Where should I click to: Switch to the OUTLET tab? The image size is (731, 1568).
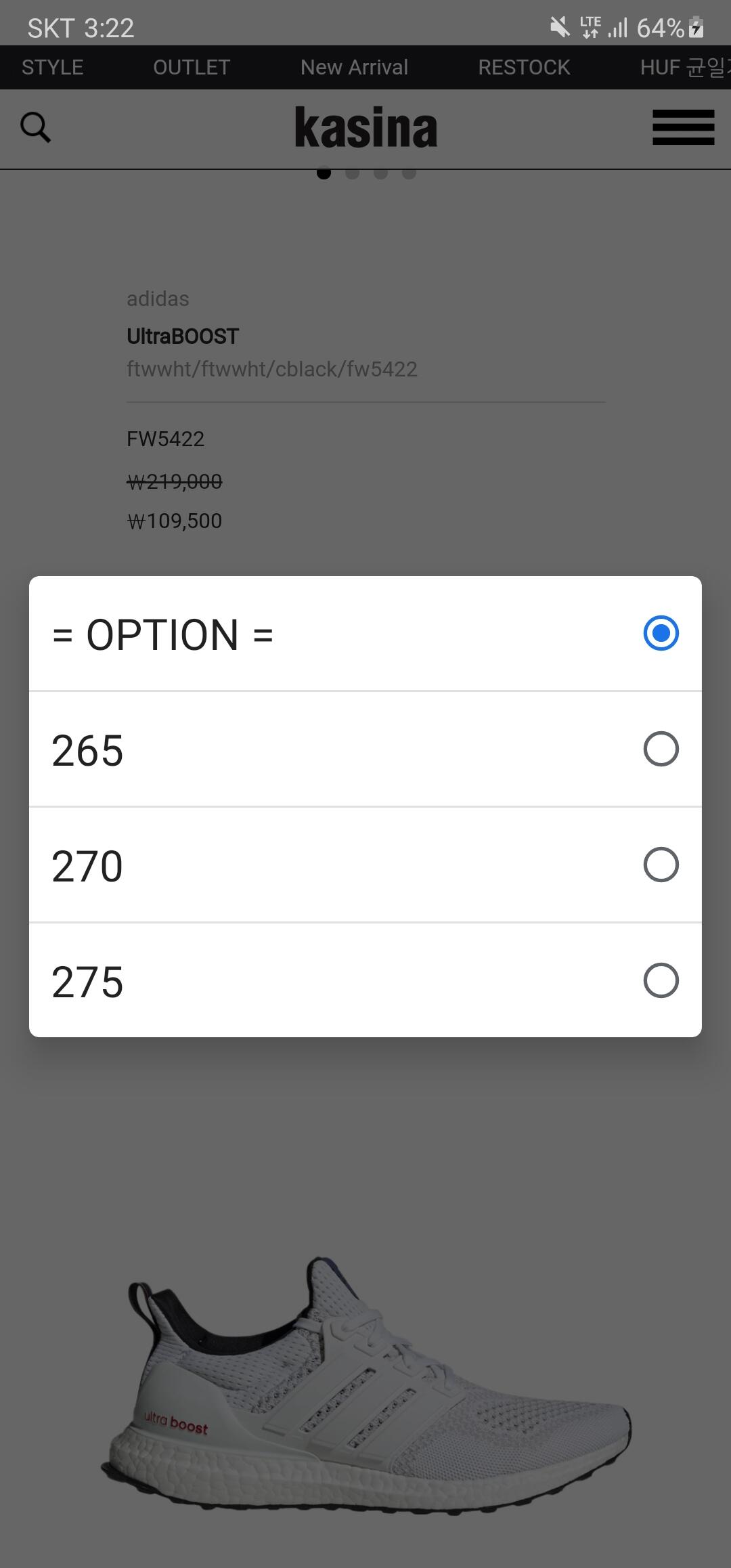click(x=192, y=68)
